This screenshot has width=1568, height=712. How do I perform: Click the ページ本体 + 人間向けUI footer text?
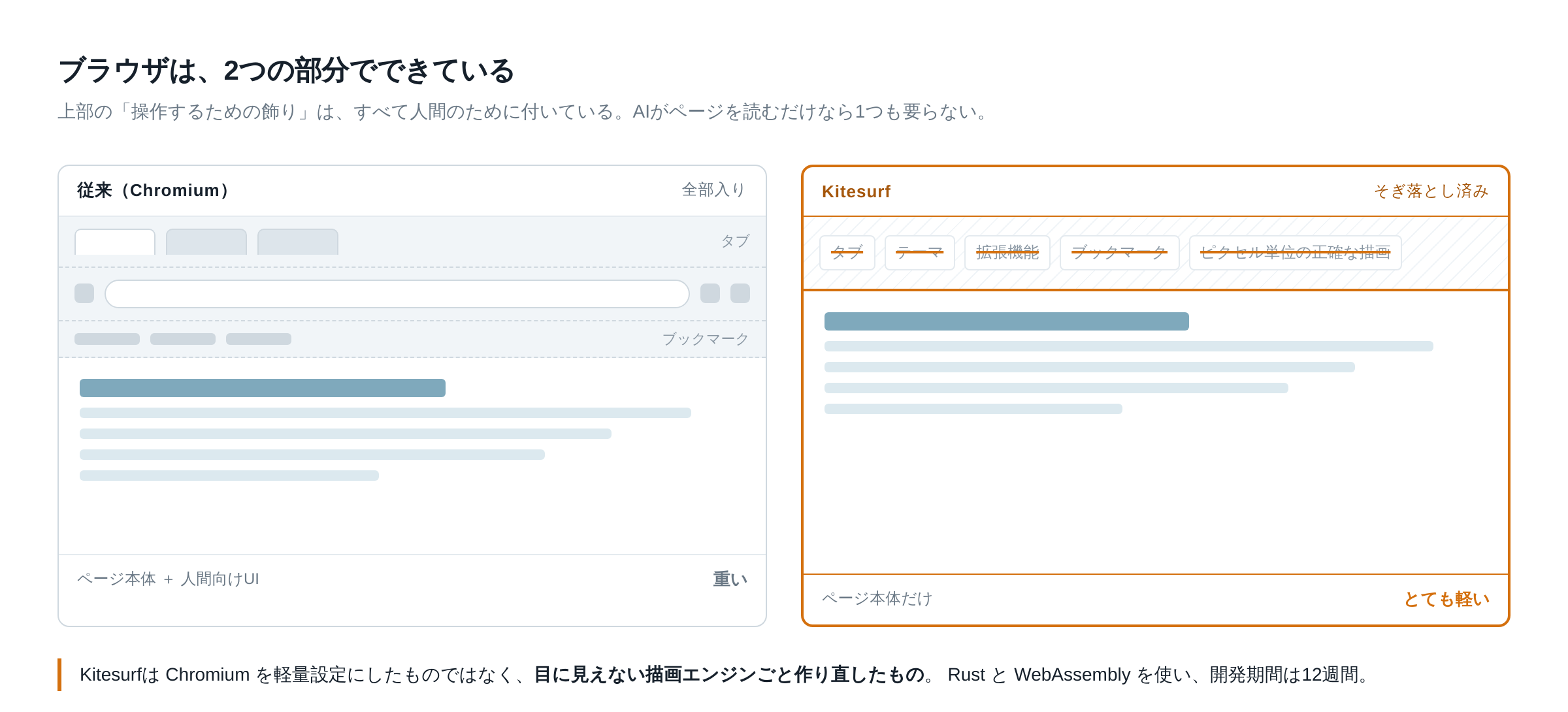click(x=168, y=579)
